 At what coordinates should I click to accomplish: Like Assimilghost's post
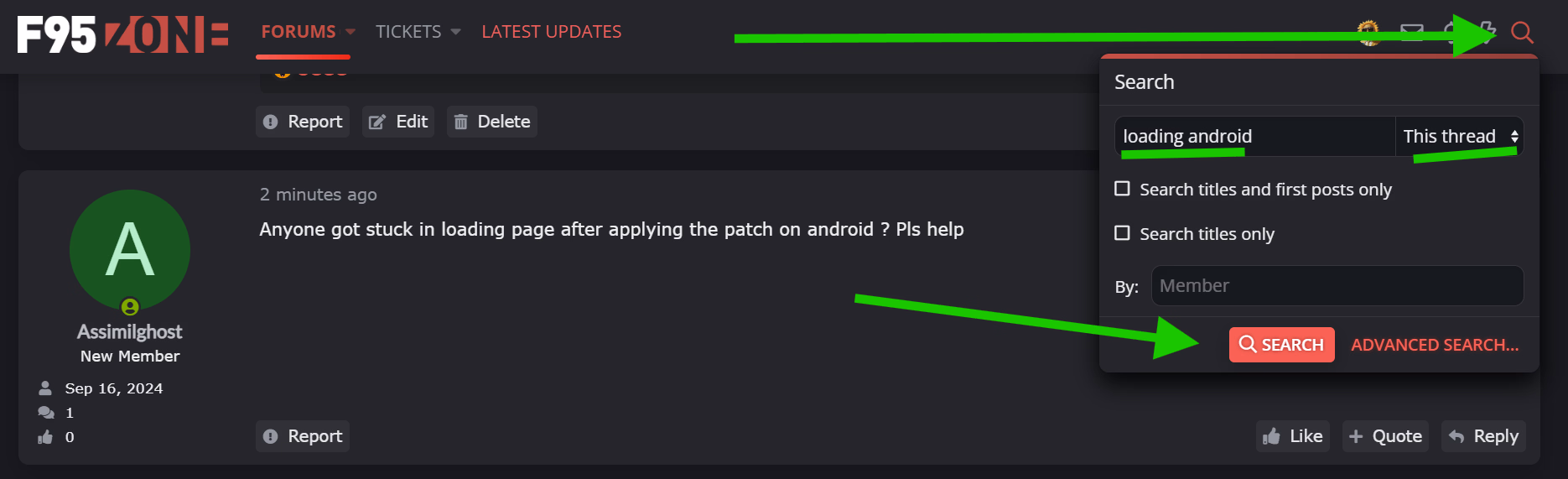tap(1293, 436)
